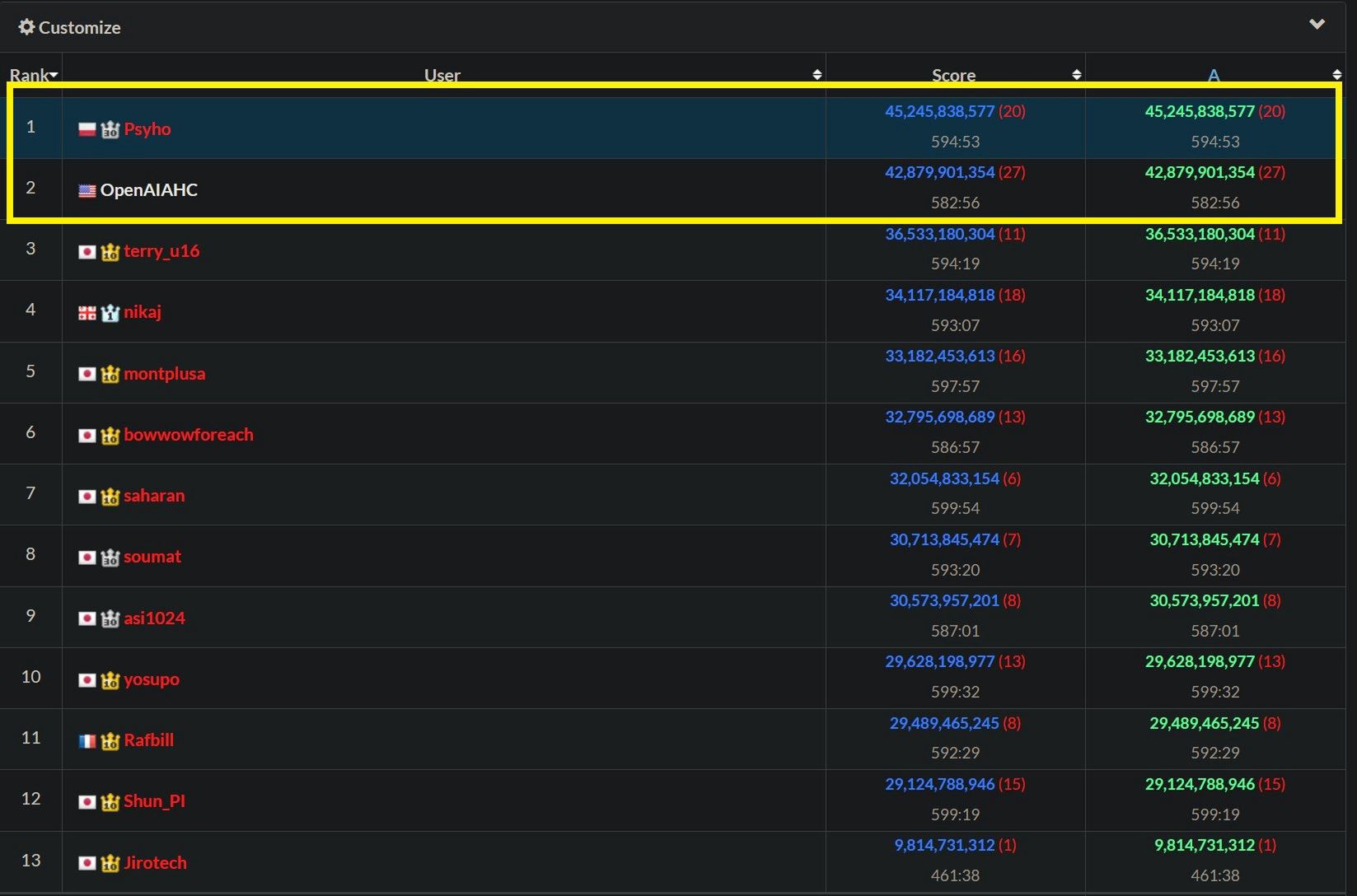Open saharan's profile link
1357x896 pixels.
154,495
